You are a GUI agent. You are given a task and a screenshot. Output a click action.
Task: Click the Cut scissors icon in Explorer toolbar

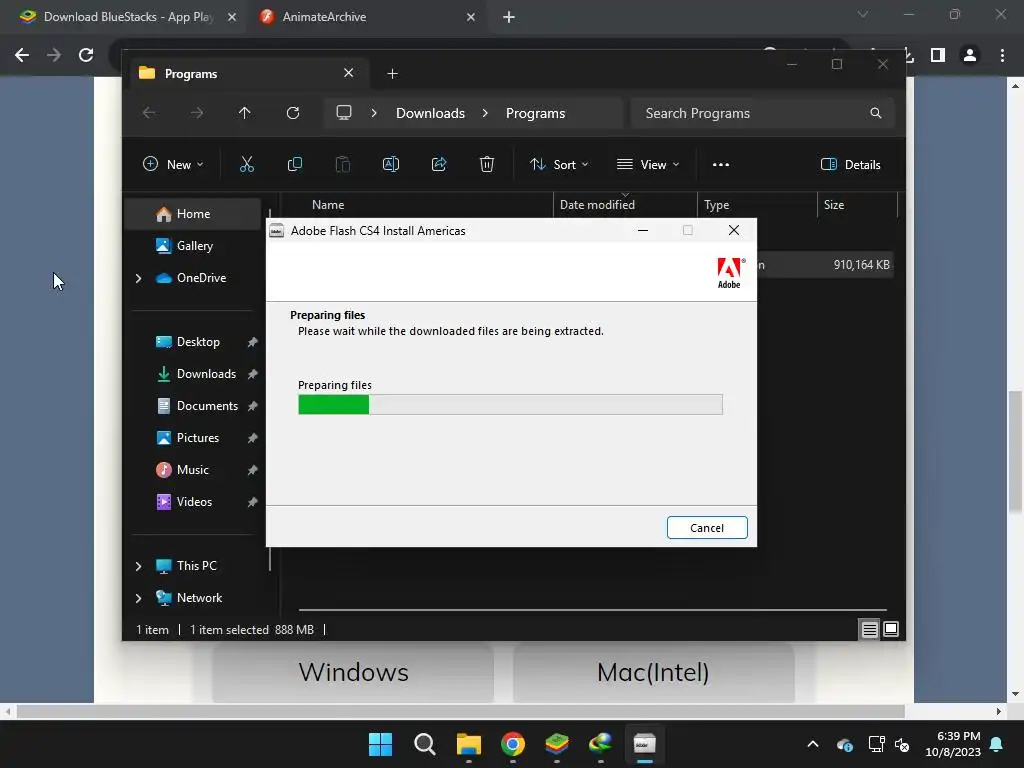[x=246, y=165]
